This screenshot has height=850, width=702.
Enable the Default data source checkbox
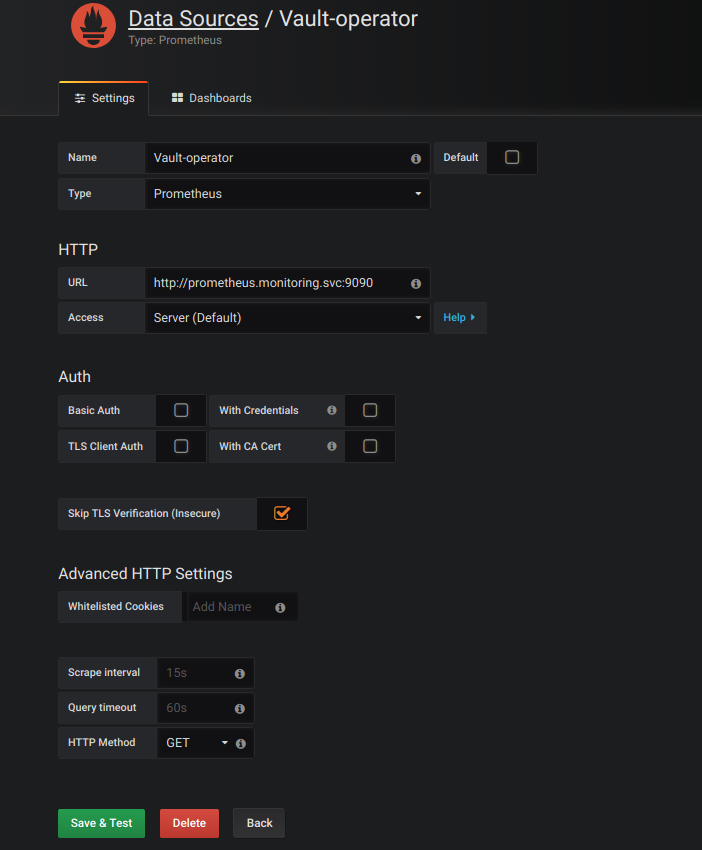[x=512, y=158]
